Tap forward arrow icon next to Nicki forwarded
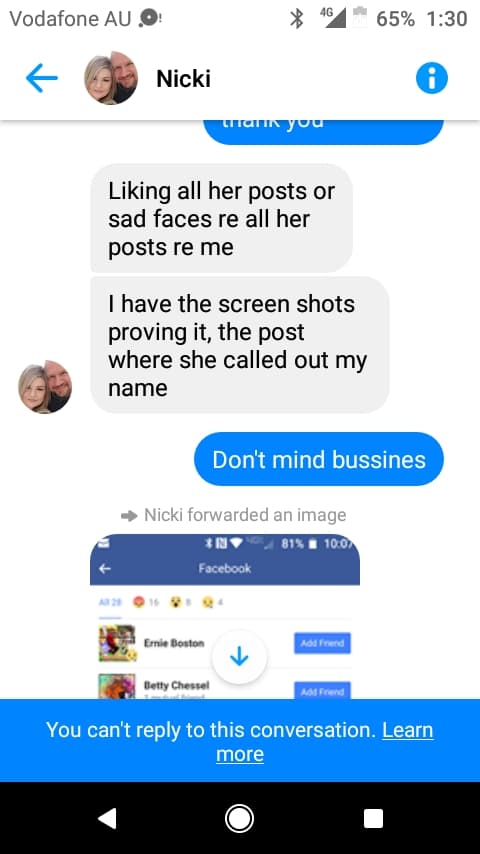Image resolution: width=480 pixels, height=854 pixels. click(x=129, y=515)
